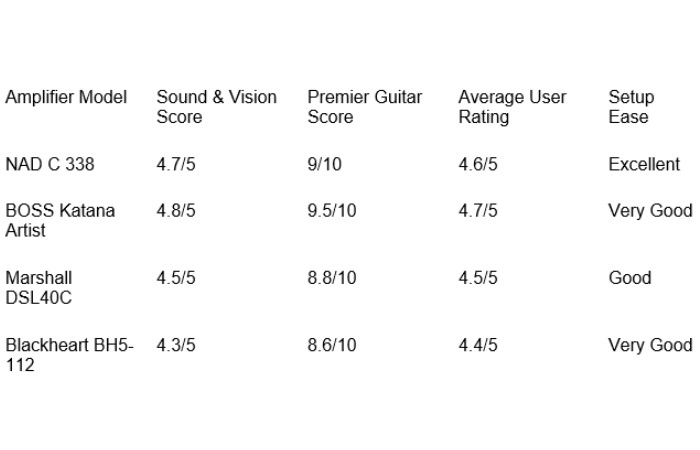Screen dimensions: 700x450
Task: Select the 4.4/5 average user rating
Action: click(478, 346)
